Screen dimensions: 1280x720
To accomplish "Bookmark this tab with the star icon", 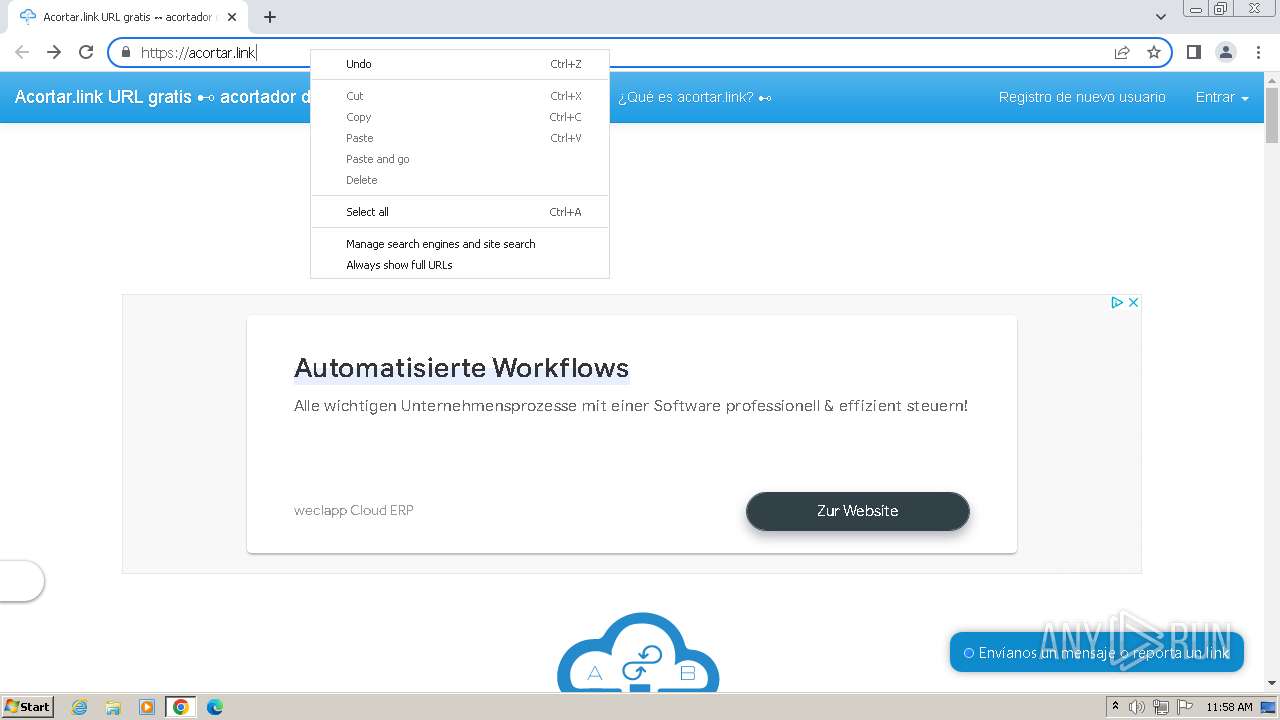I will pyautogui.click(x=1154, y=52).
